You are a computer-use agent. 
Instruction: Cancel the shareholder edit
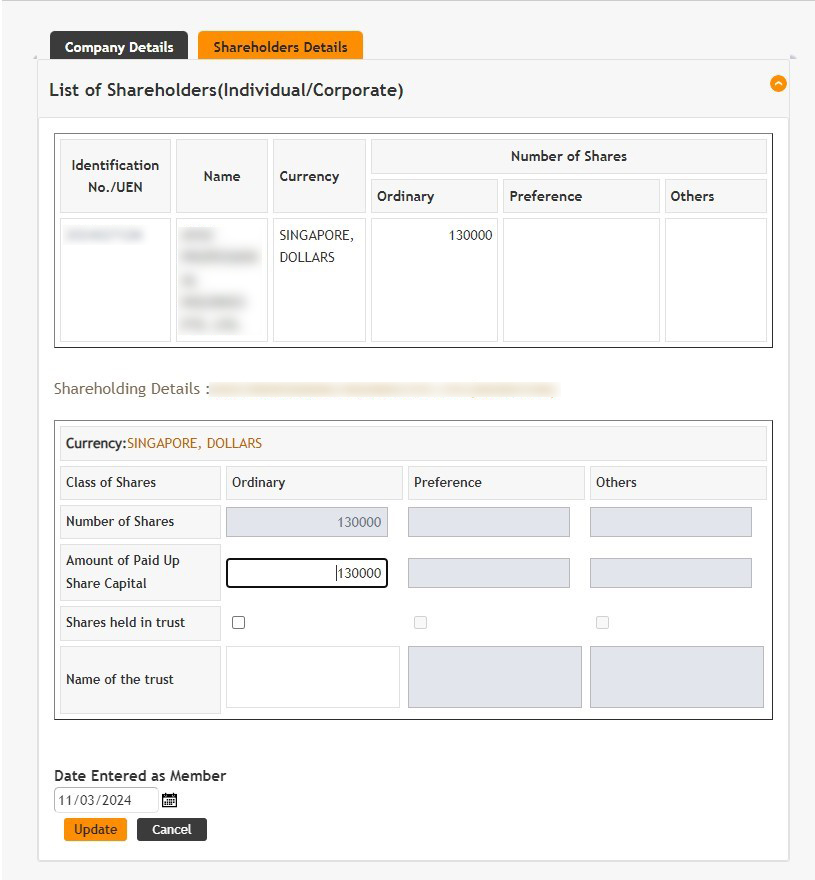coord(171,829)
